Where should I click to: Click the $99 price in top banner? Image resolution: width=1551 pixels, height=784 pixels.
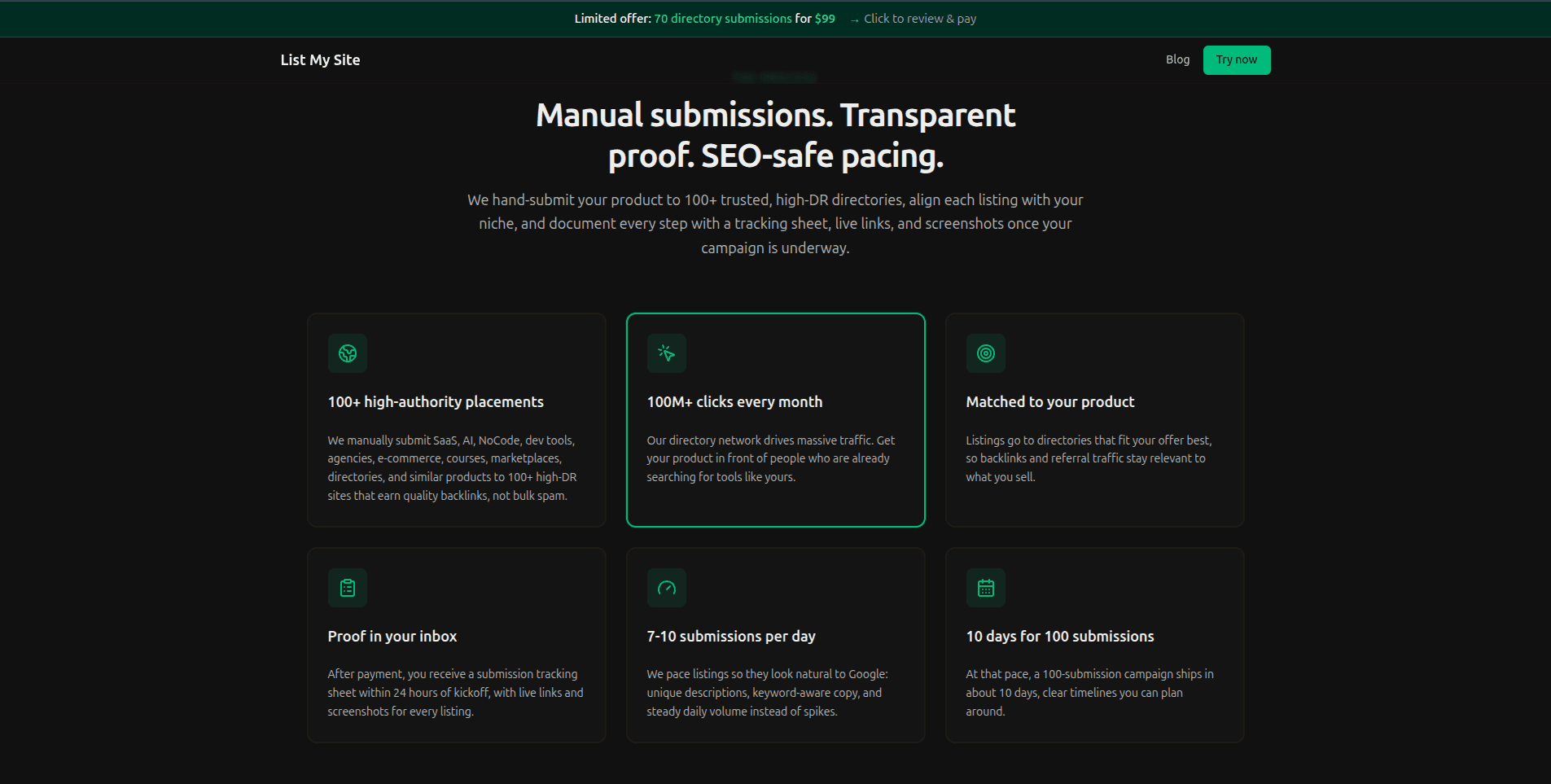(825, 19)
